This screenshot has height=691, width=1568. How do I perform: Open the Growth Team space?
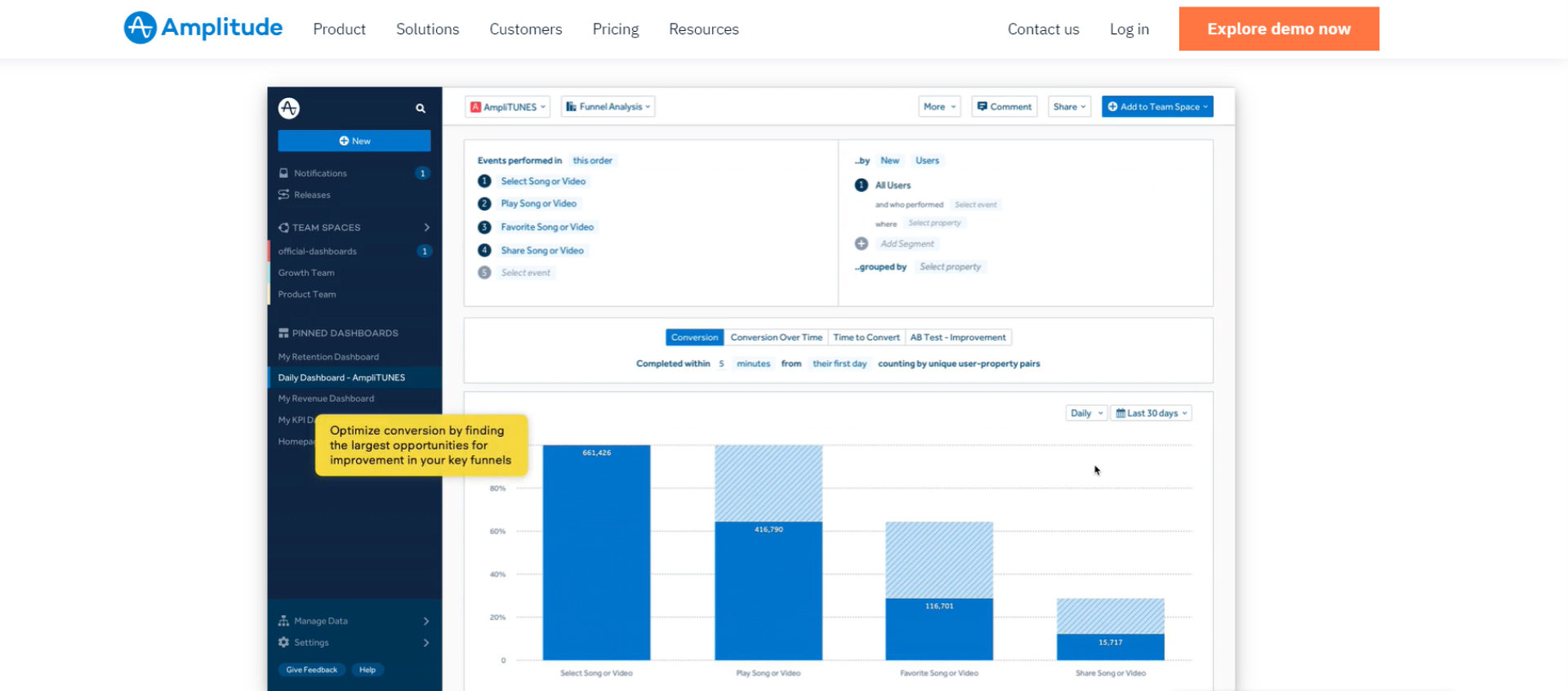tap(306, 273)
